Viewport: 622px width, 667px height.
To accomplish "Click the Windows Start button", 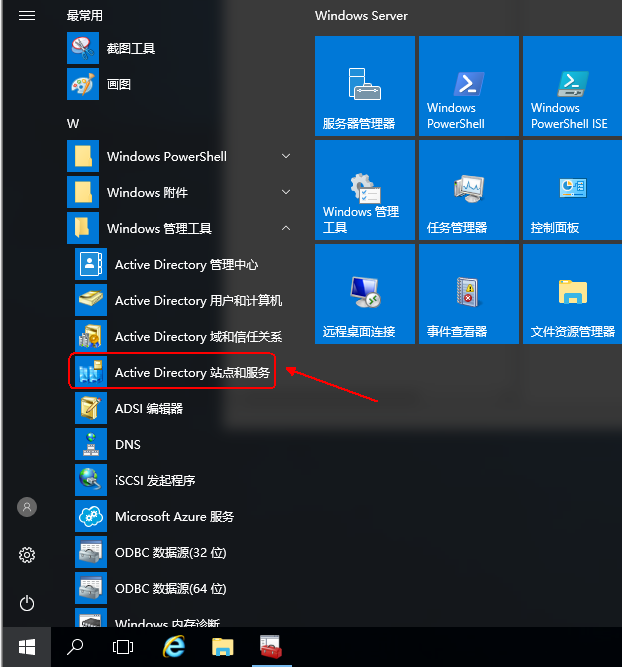I will 27,647.
